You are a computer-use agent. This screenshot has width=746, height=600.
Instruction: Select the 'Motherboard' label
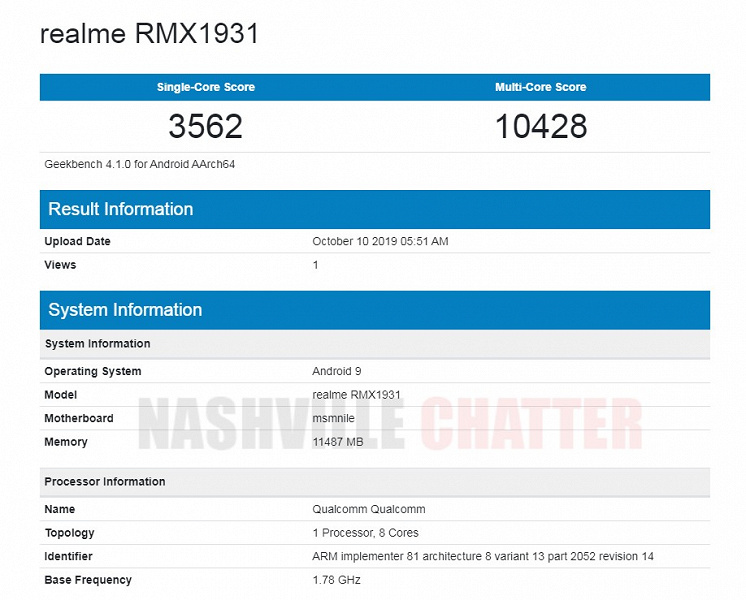(79, 418)
